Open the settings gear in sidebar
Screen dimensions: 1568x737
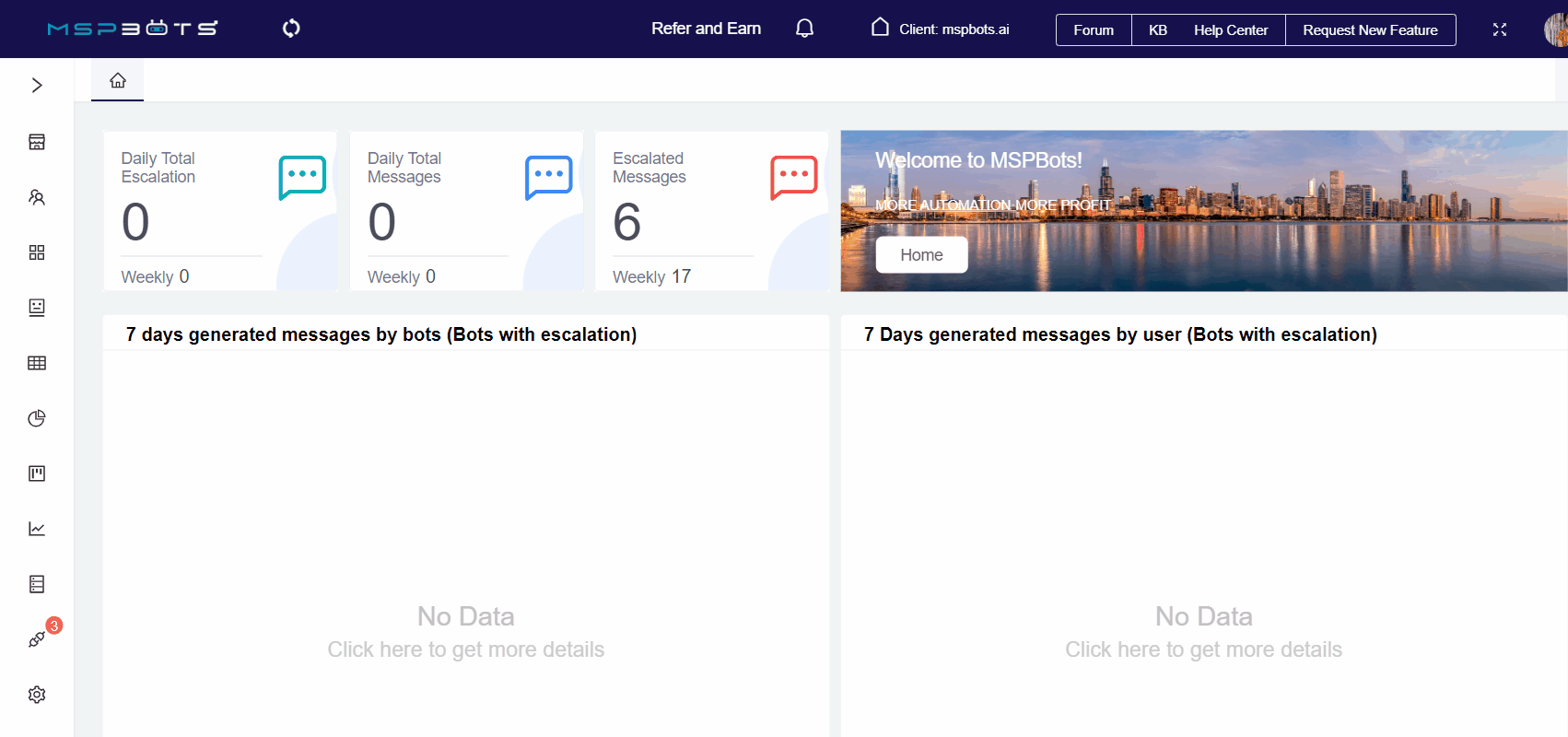tap(37, 695)
